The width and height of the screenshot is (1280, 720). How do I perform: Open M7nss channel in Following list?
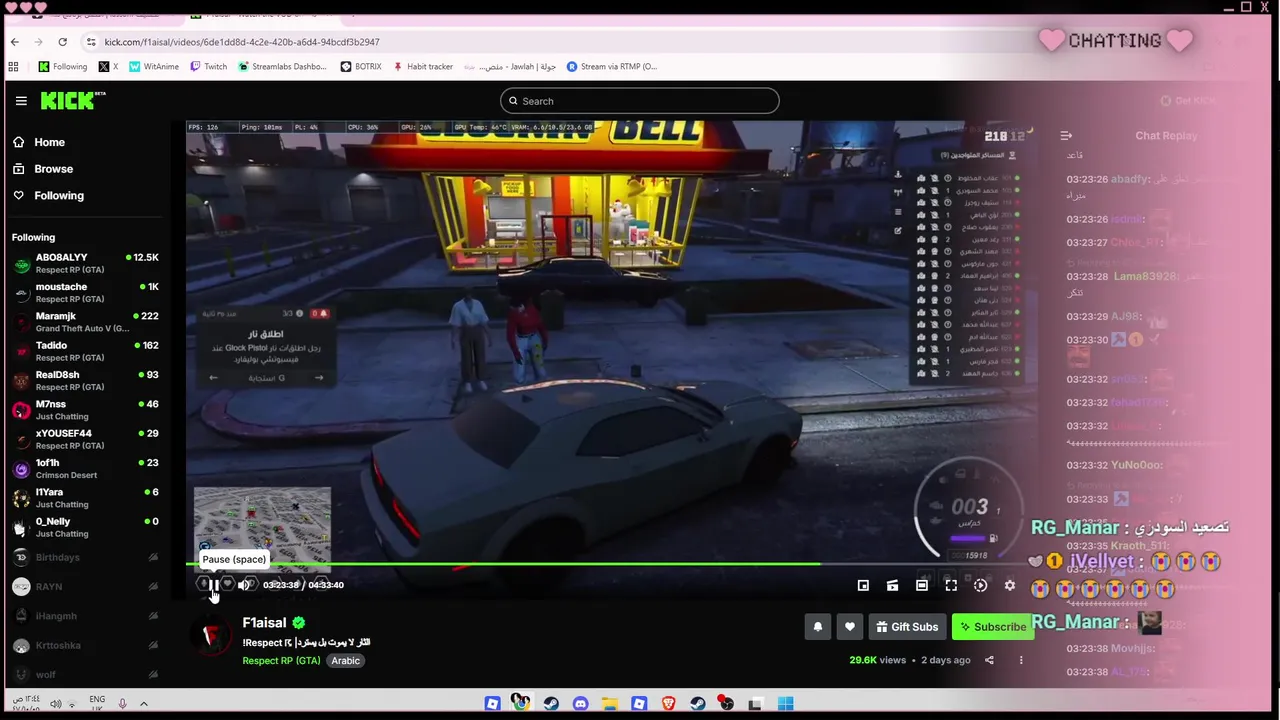(x=86, y=410)
